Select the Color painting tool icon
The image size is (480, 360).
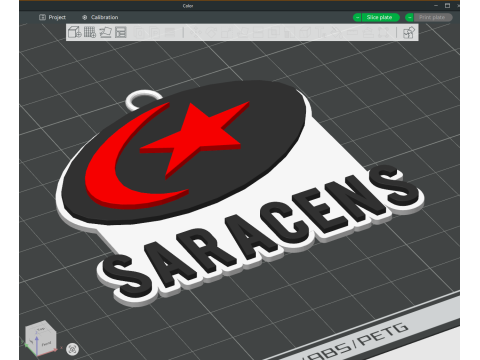[x=337, y=33]
